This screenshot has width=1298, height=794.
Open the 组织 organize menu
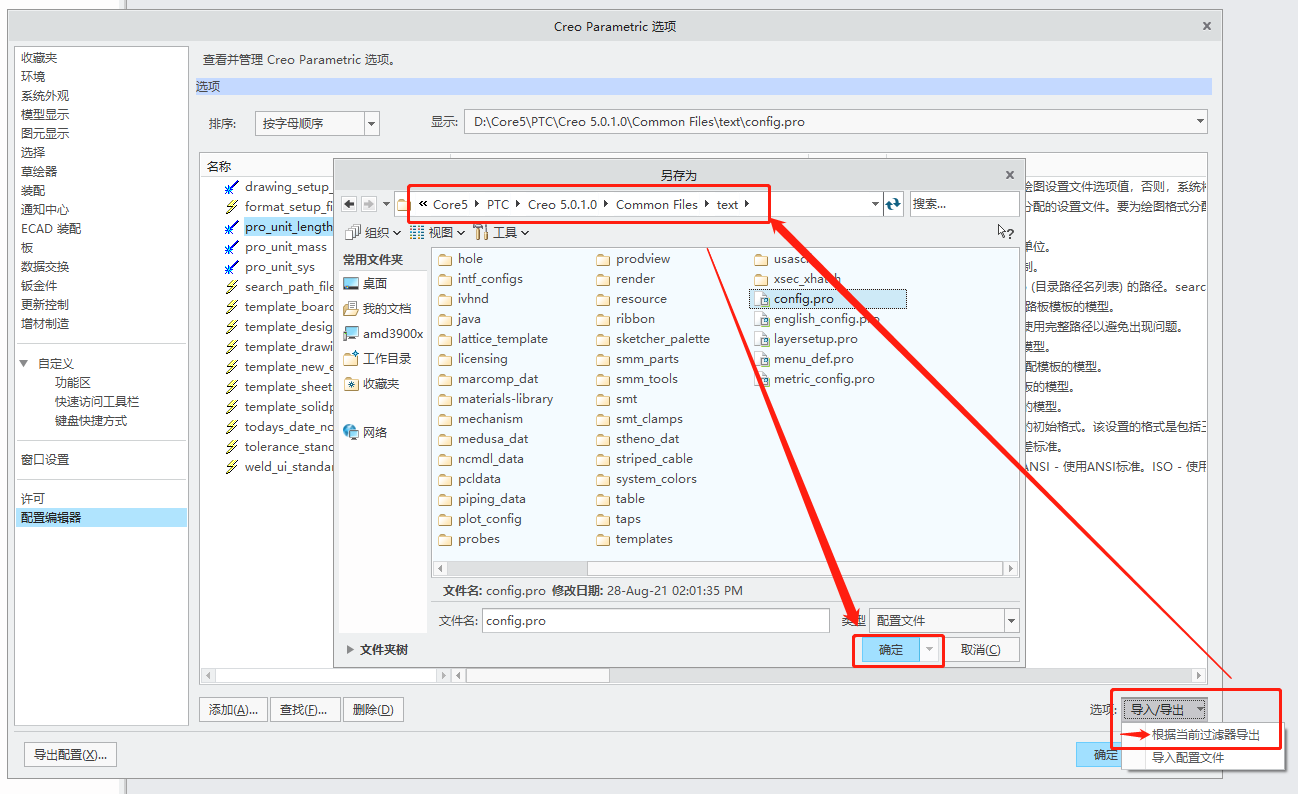click(x=372, y=232)
